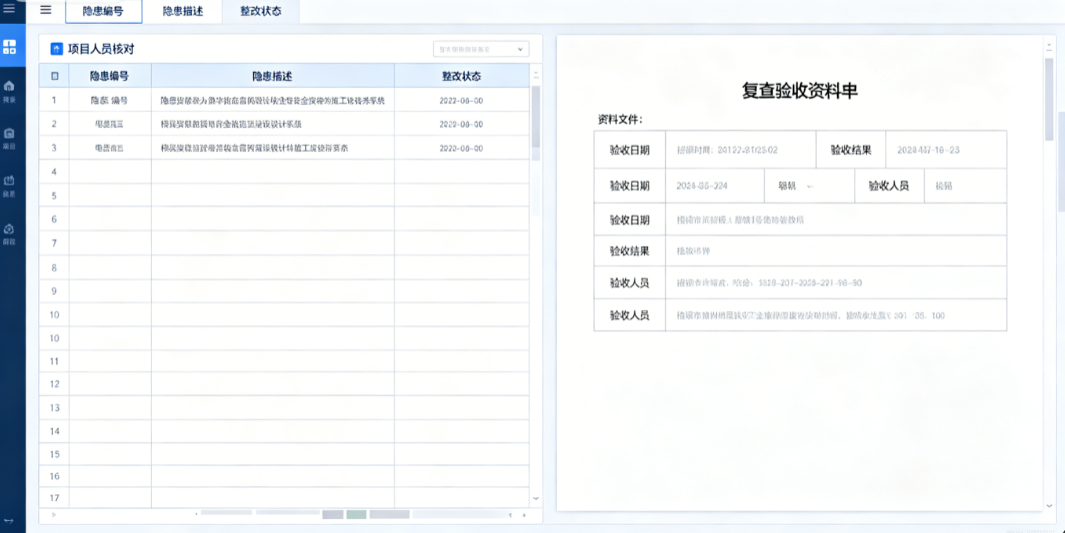The image size is (1065, 533).
Task: Open the 隐患描述 text in row 1
Action: click(272, 100)
